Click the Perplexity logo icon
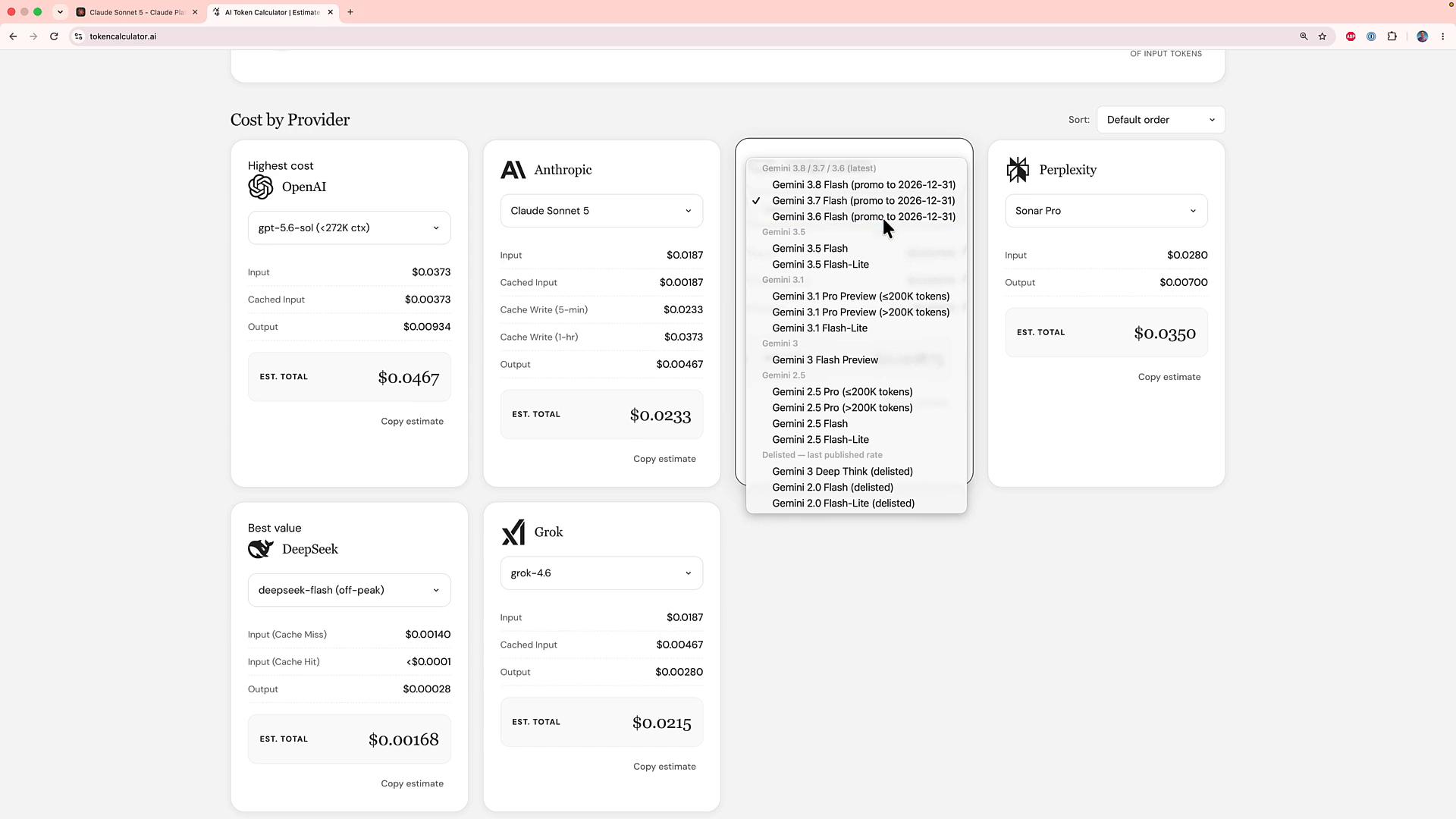The image size is (1456, 819). [1018, 170]
